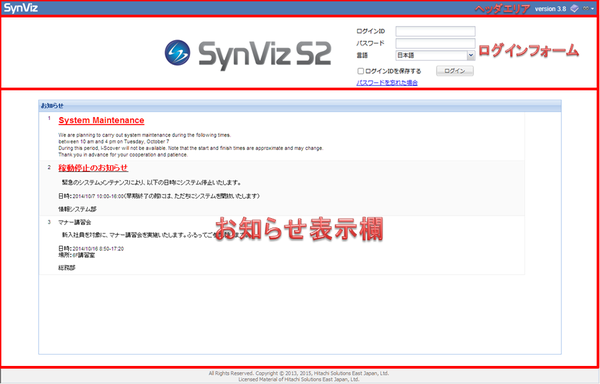The image size is (600, 384).
Task: Focus the ログインID input field
Action: 435,31
